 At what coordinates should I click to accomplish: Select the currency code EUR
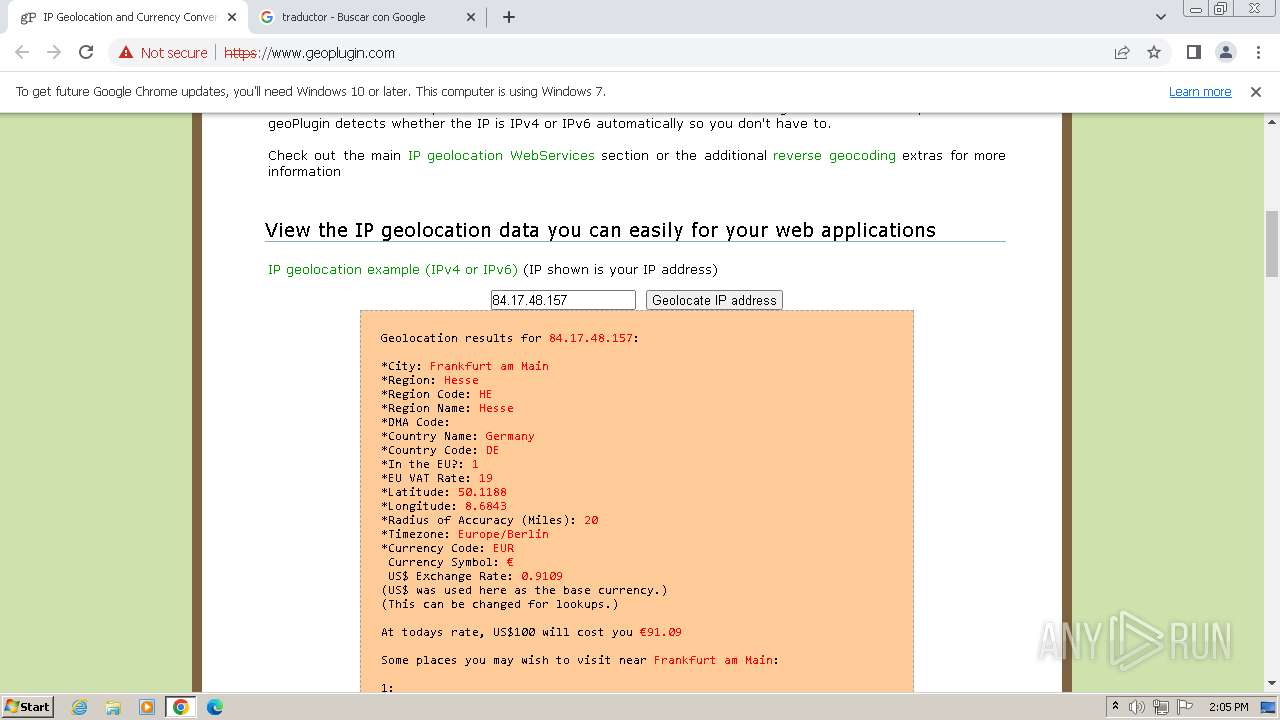click(x=503, y=548)
